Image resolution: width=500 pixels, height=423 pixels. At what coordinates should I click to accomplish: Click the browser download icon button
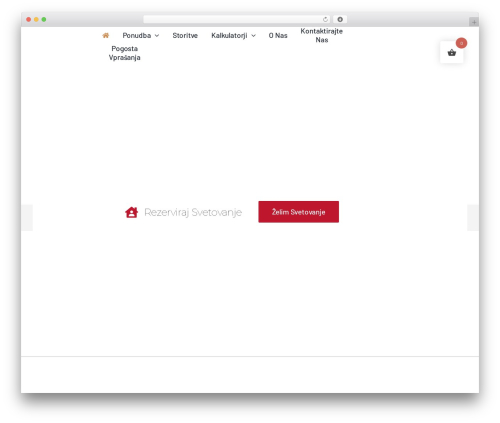point(340,19)
